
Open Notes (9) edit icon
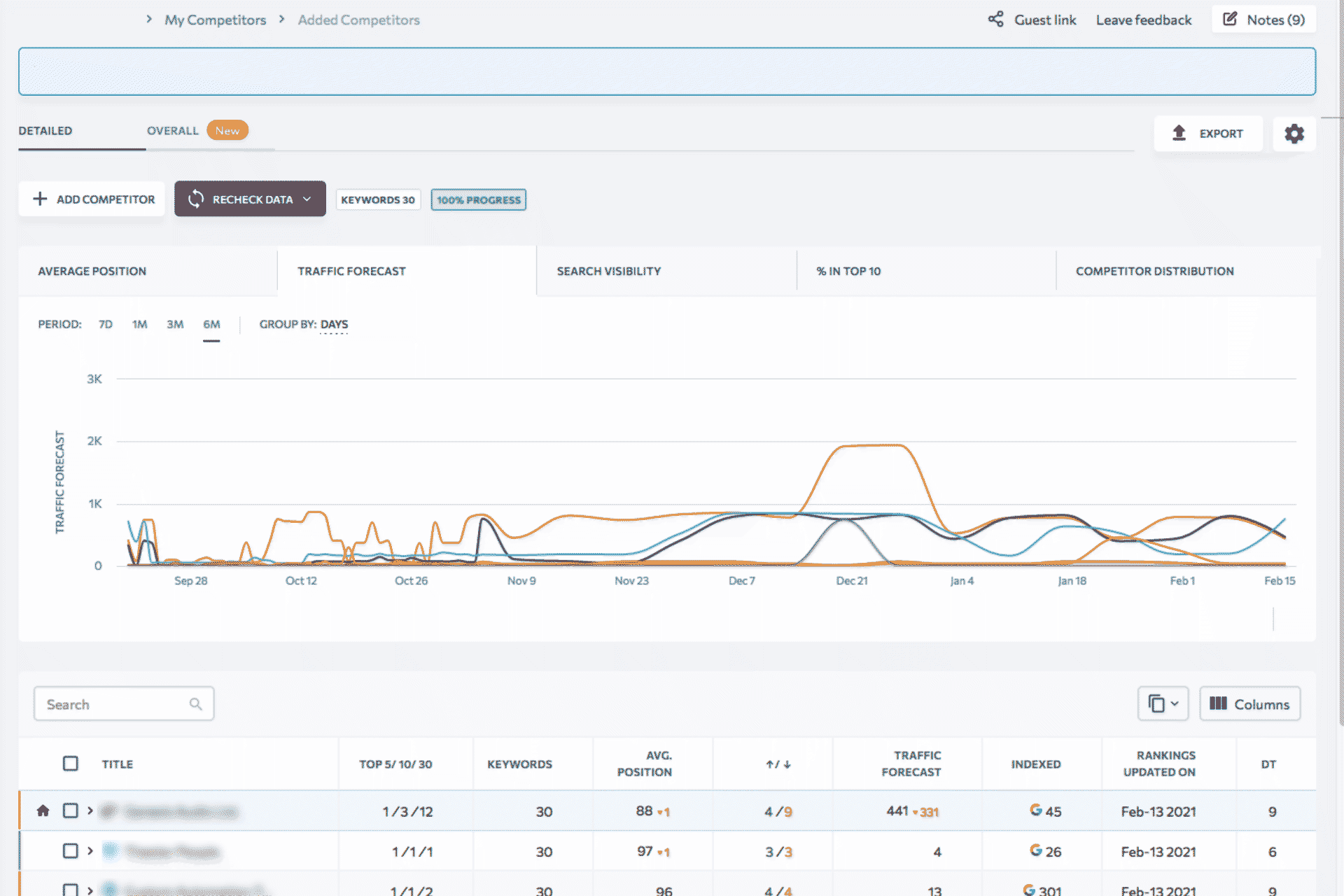click(1230, 19)
